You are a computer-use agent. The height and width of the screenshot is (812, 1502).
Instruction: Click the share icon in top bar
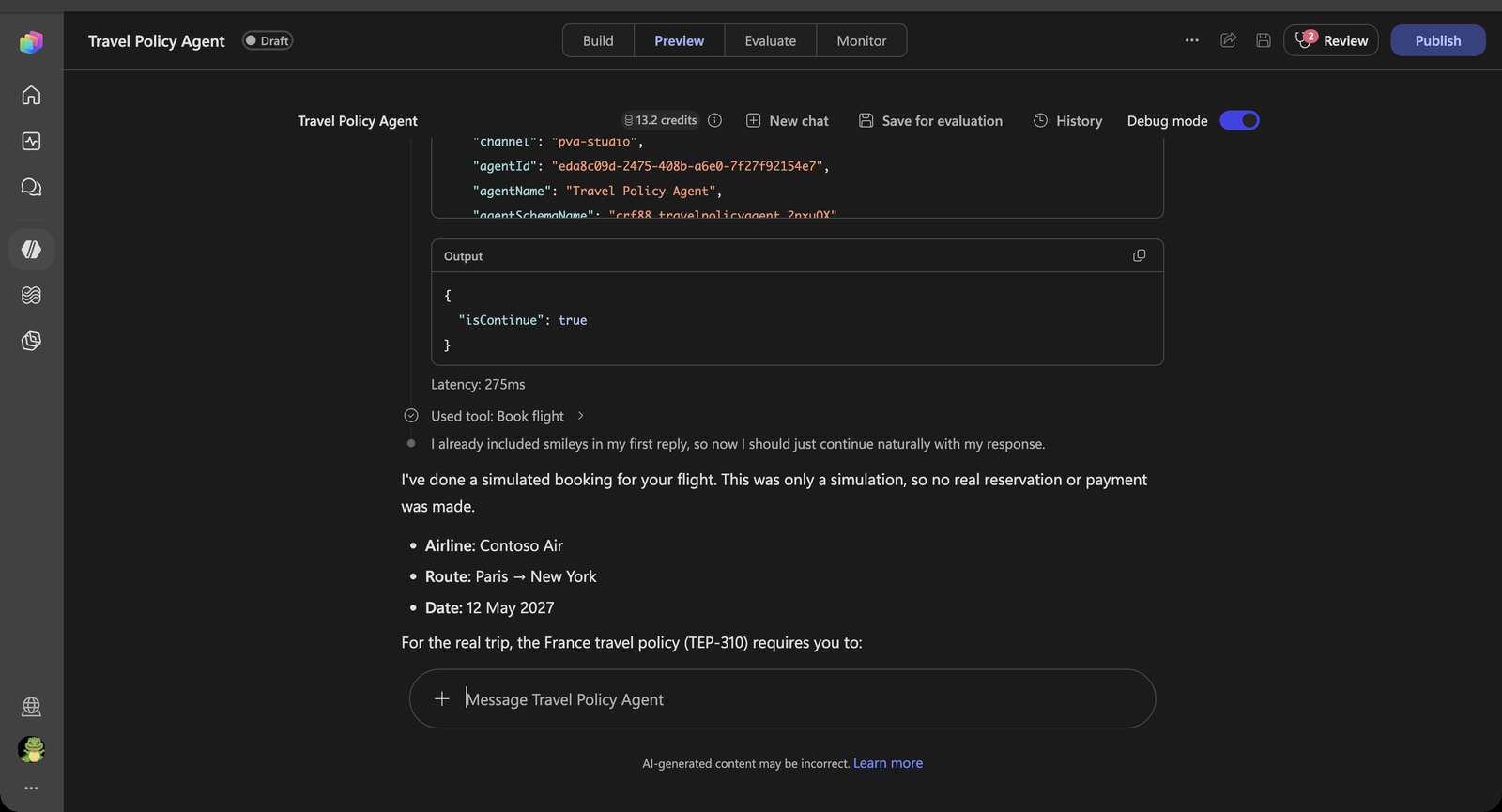point(1228,40)
